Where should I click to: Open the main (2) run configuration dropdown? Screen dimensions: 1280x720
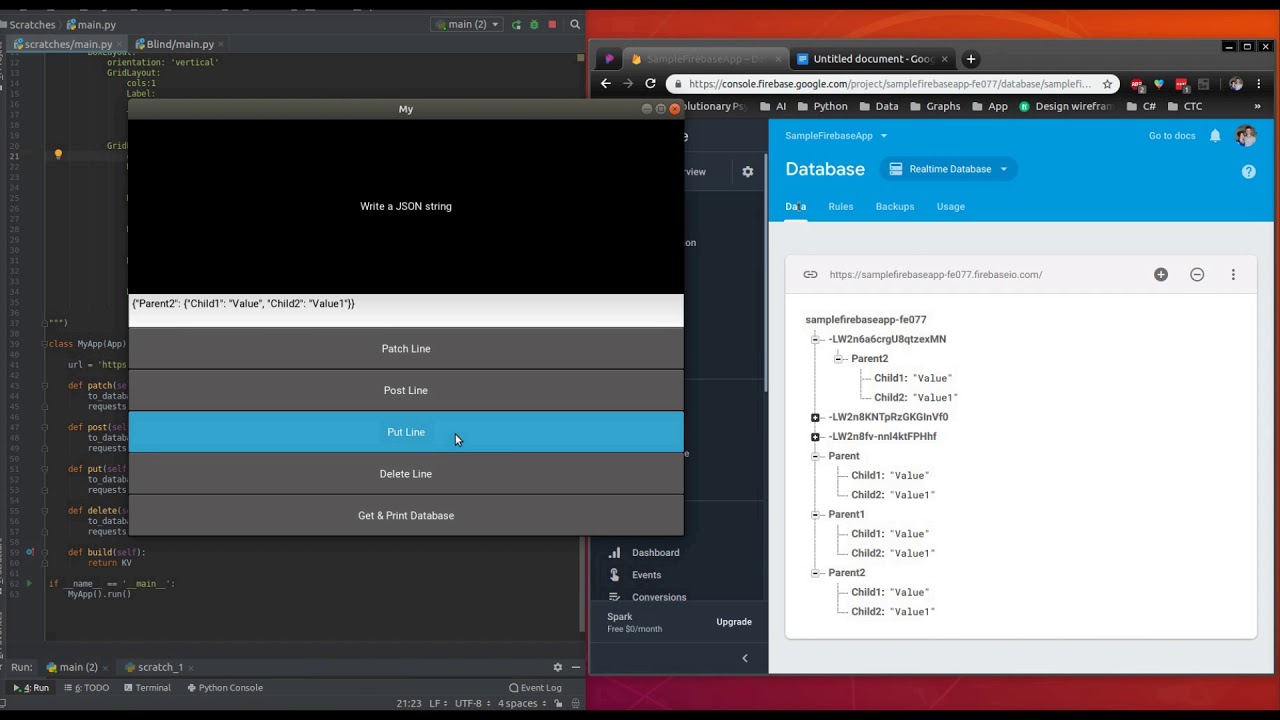[466, 24]
